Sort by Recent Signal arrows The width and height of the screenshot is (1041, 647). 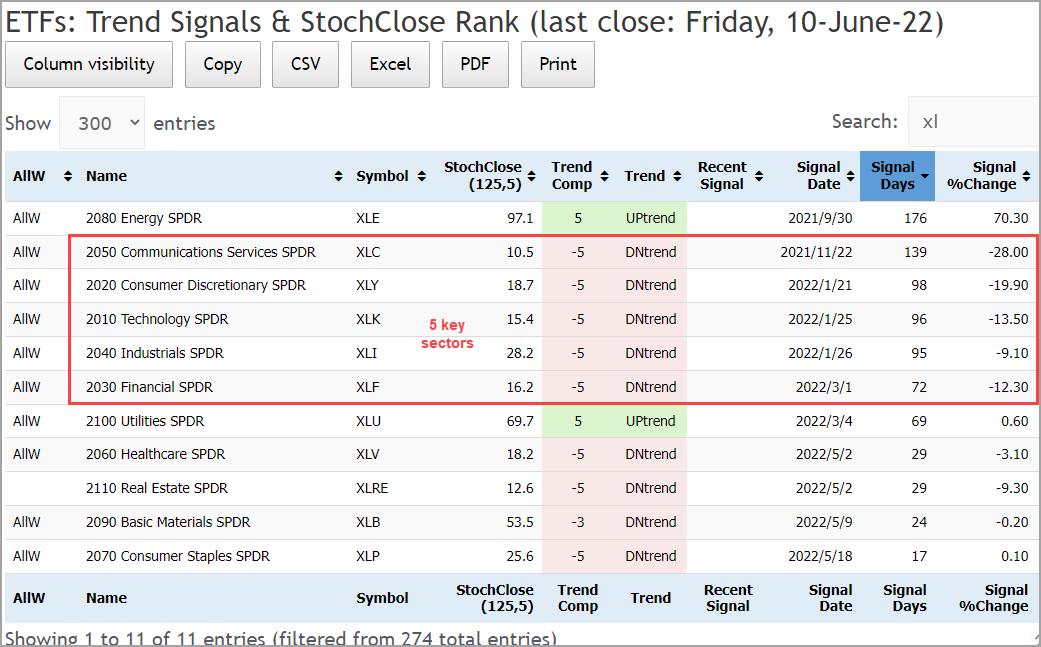[760, 176]
